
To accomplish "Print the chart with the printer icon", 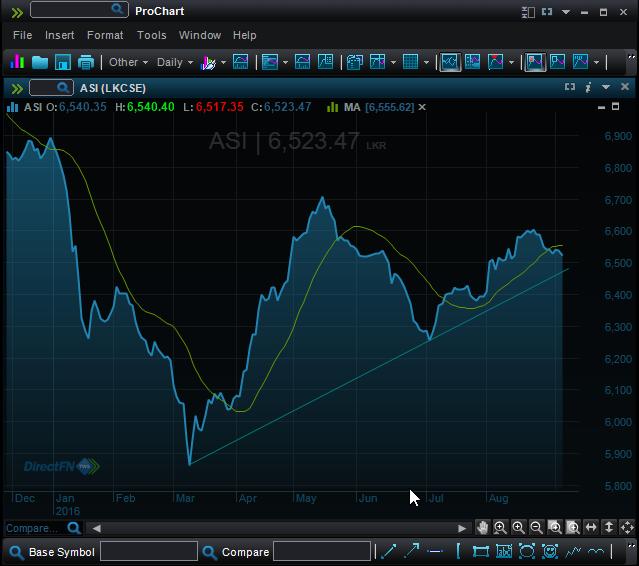I will (86, 62).
